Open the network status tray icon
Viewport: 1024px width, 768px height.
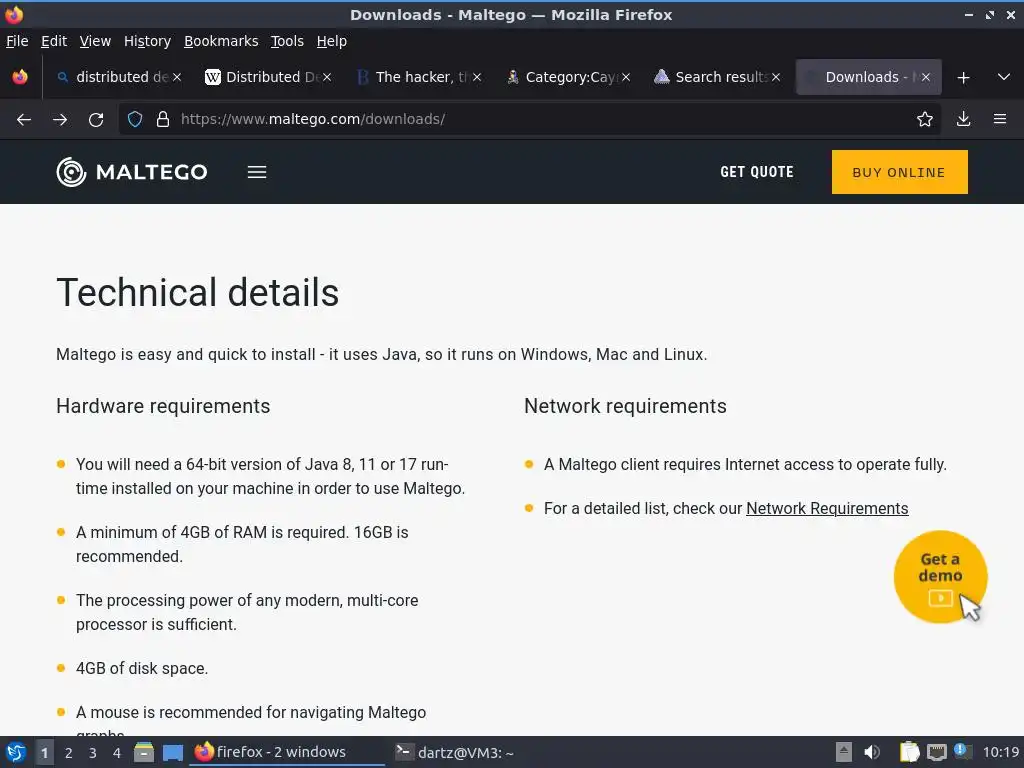click(x=936, y=752)
